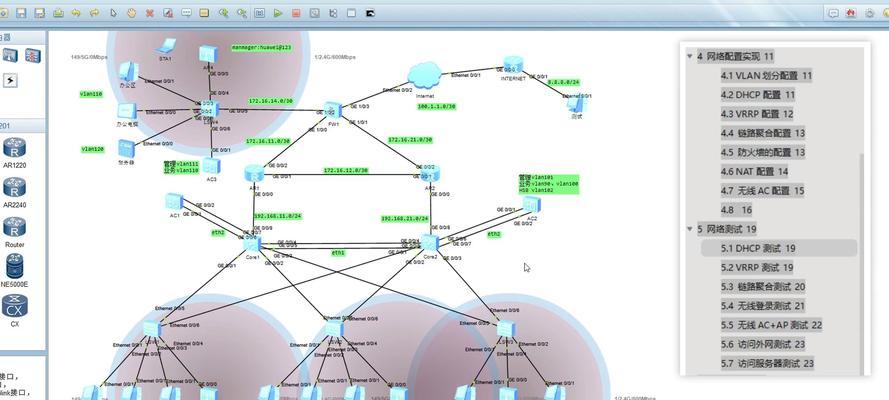Go to 4.5 防火墙的配置
Screen dimensions: 889x400
pos(763,152)
